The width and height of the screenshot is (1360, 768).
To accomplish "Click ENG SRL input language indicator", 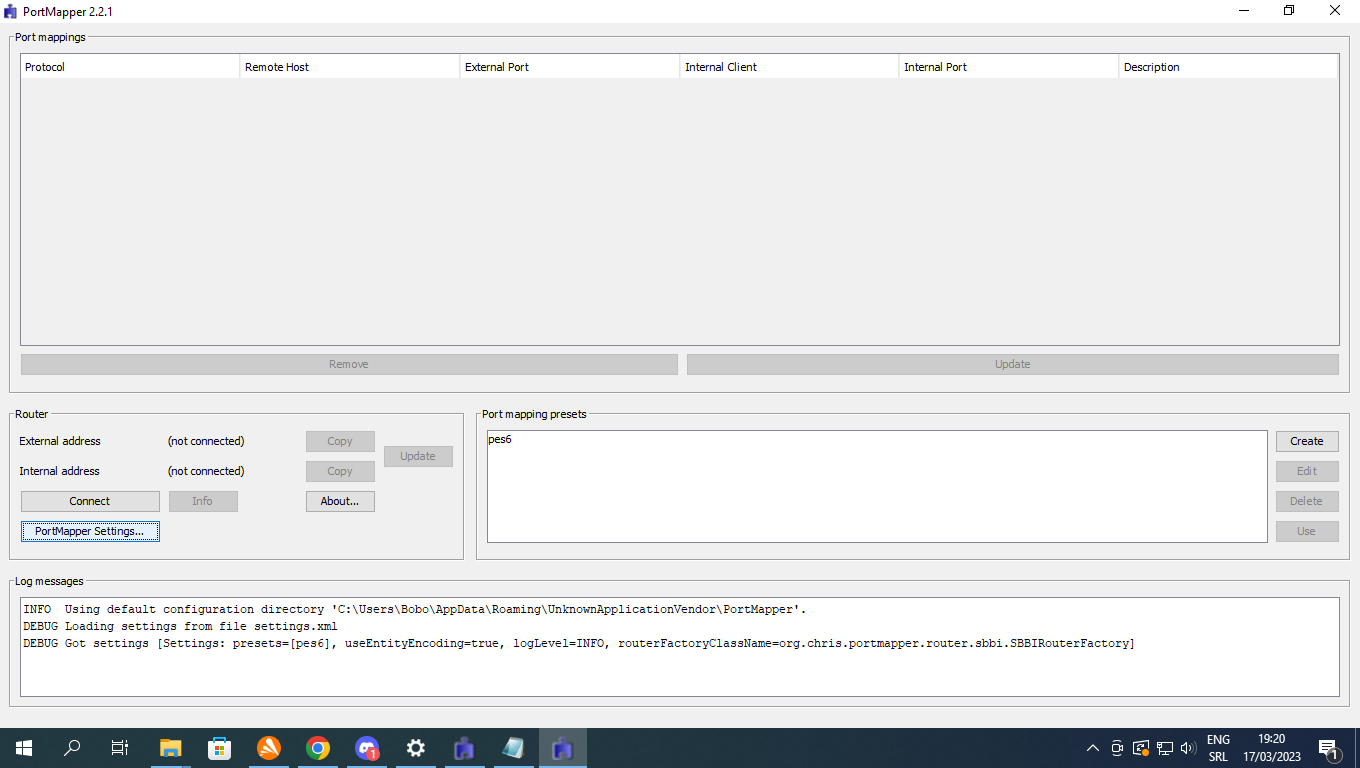I will tap(1218, 748).
